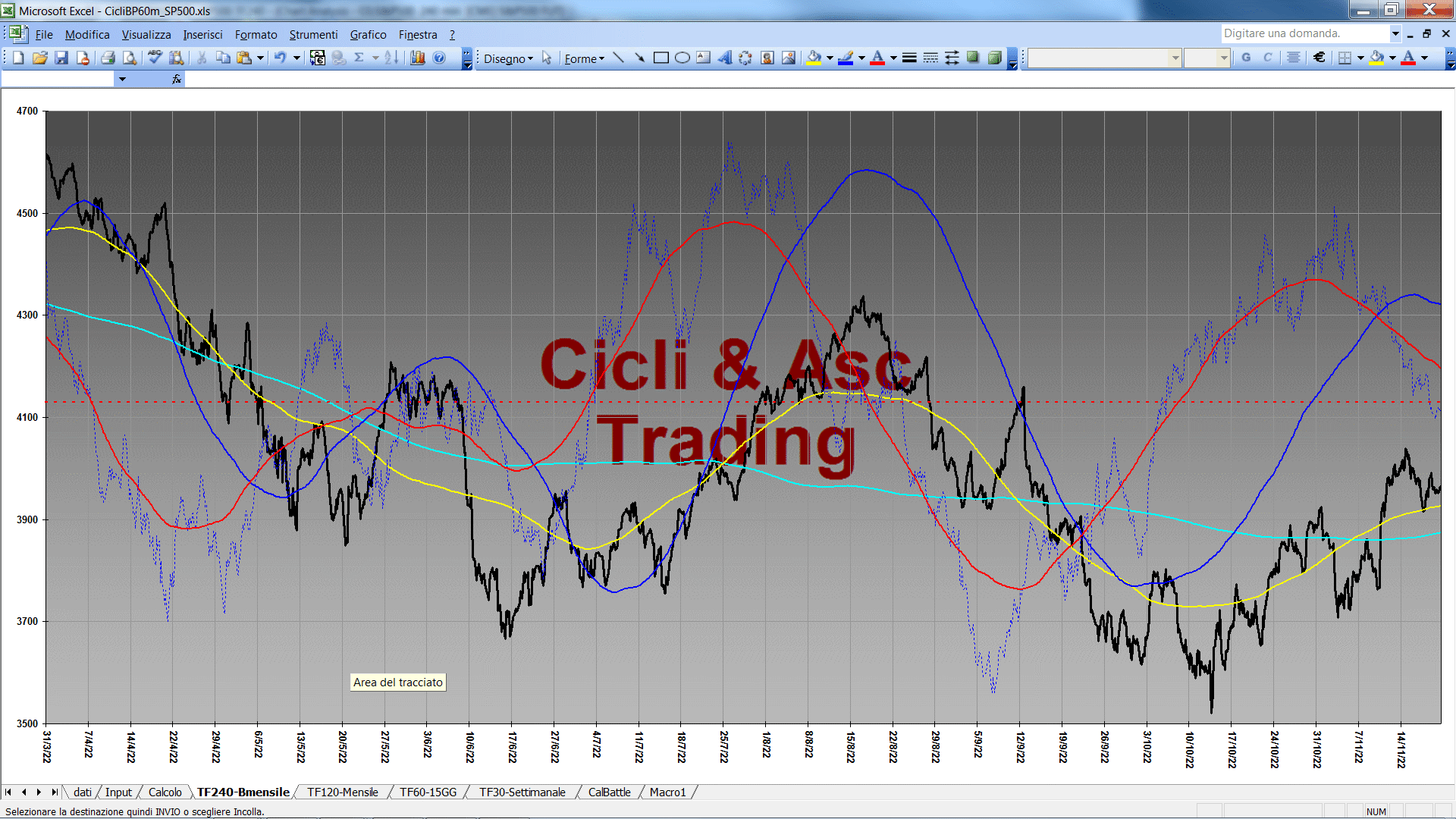
Task: Open the help question history dropdown
Action: 1395,33
